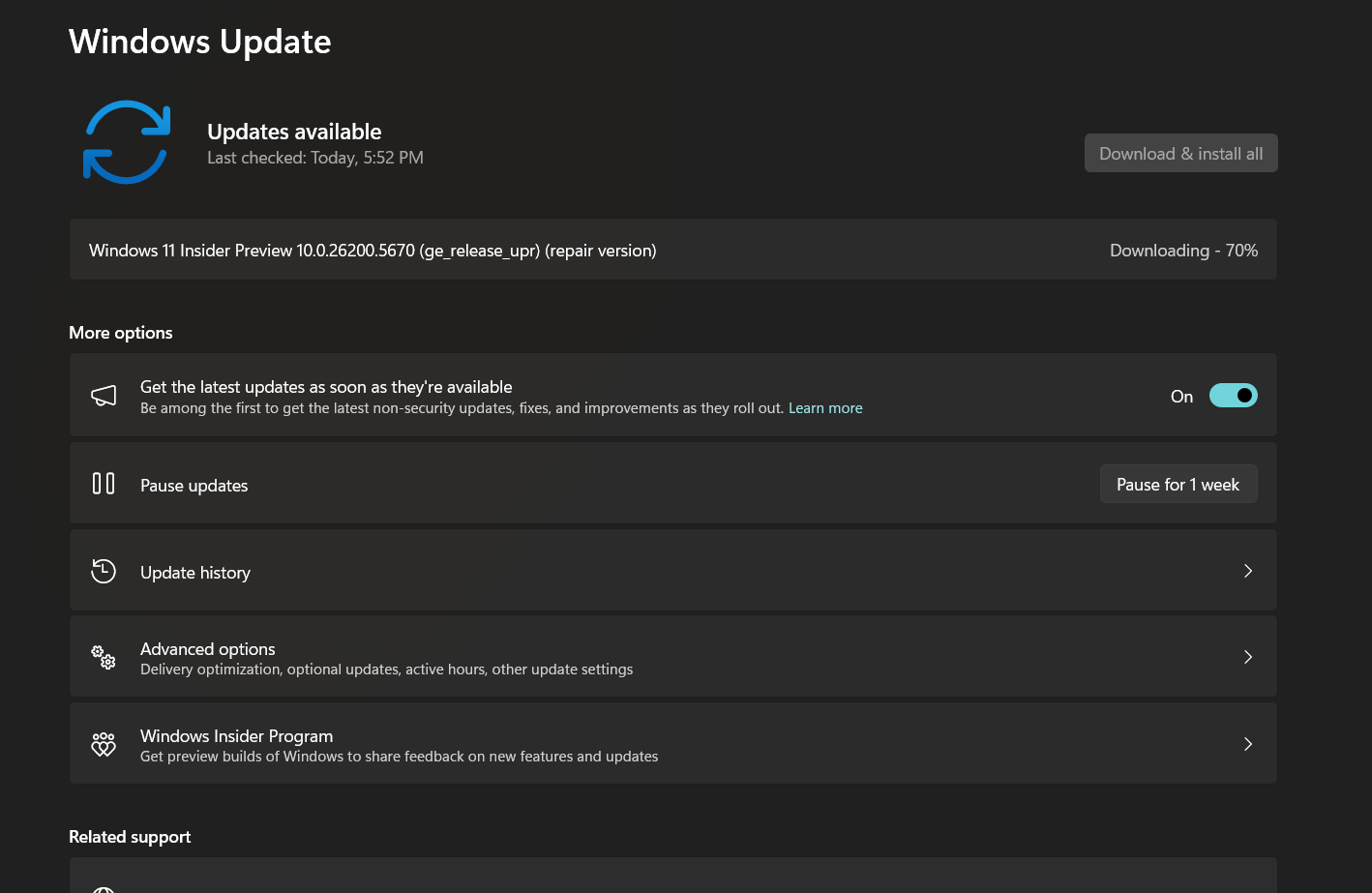Viewport: 1372px width, 893px height.
Task: Turn off the latest updates toggle
Action: tap(1234, 396)
